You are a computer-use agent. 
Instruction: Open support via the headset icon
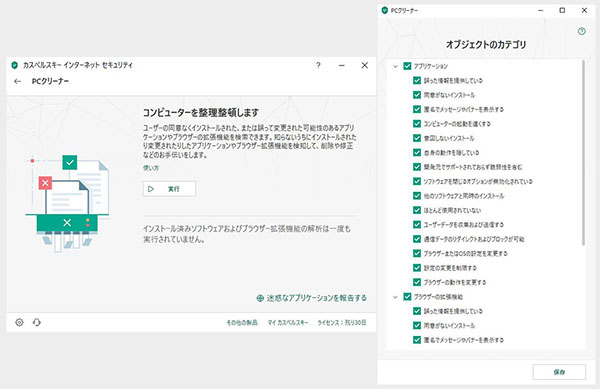[37, 322]
